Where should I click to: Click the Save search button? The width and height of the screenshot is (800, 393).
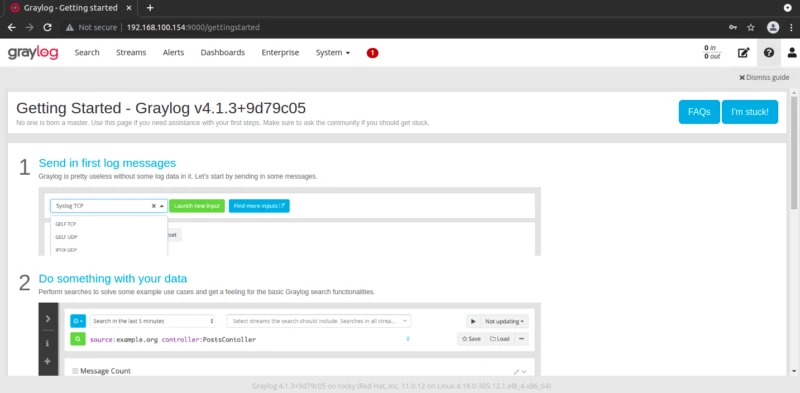pos(471,339)
